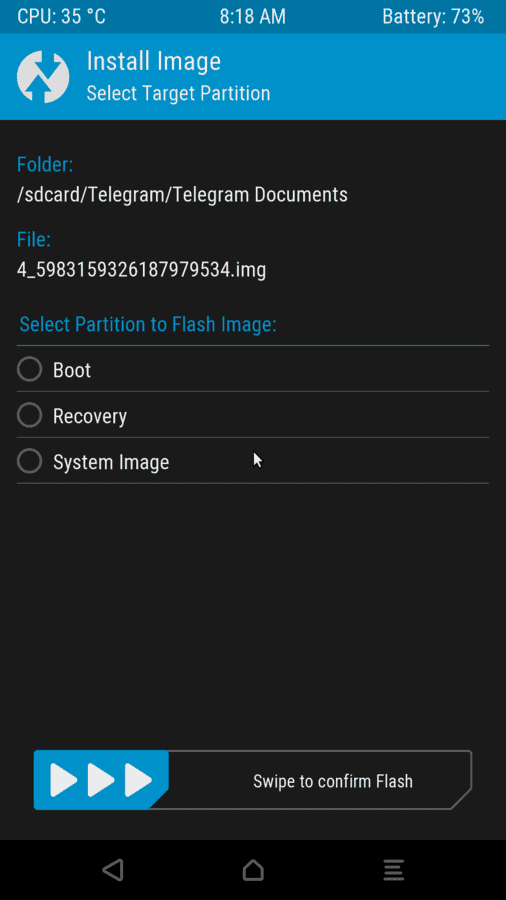This screenshot has width=506, height=900.
Task: Select the Boot radio button
Action: pyautogui.click(x=29, y=369)
